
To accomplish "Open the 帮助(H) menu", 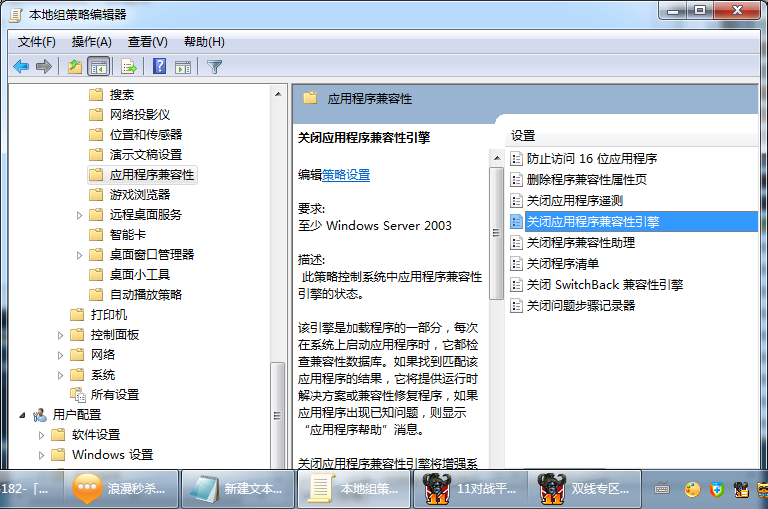I will tap(204, 42).
